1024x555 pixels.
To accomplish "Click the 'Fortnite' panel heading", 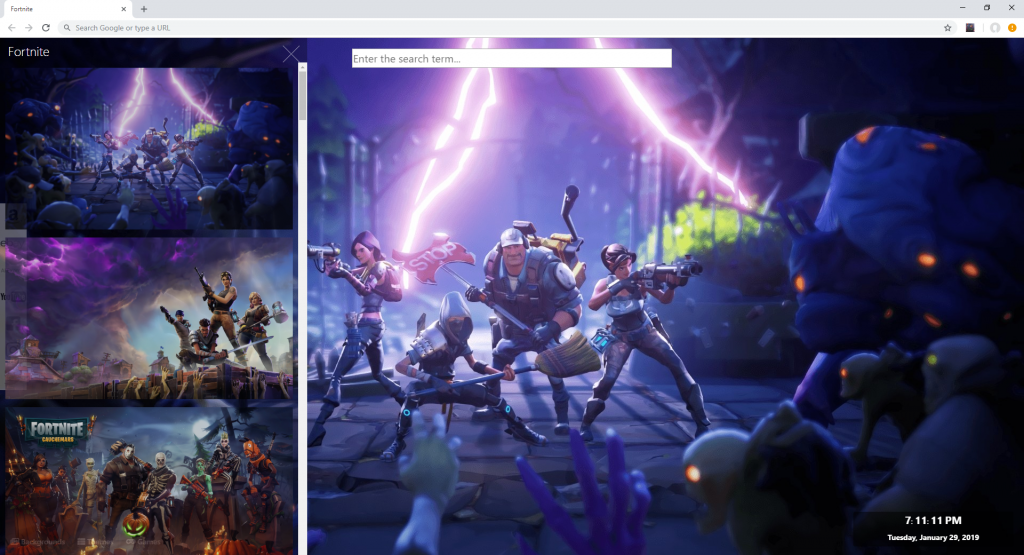I will point(29,52).
